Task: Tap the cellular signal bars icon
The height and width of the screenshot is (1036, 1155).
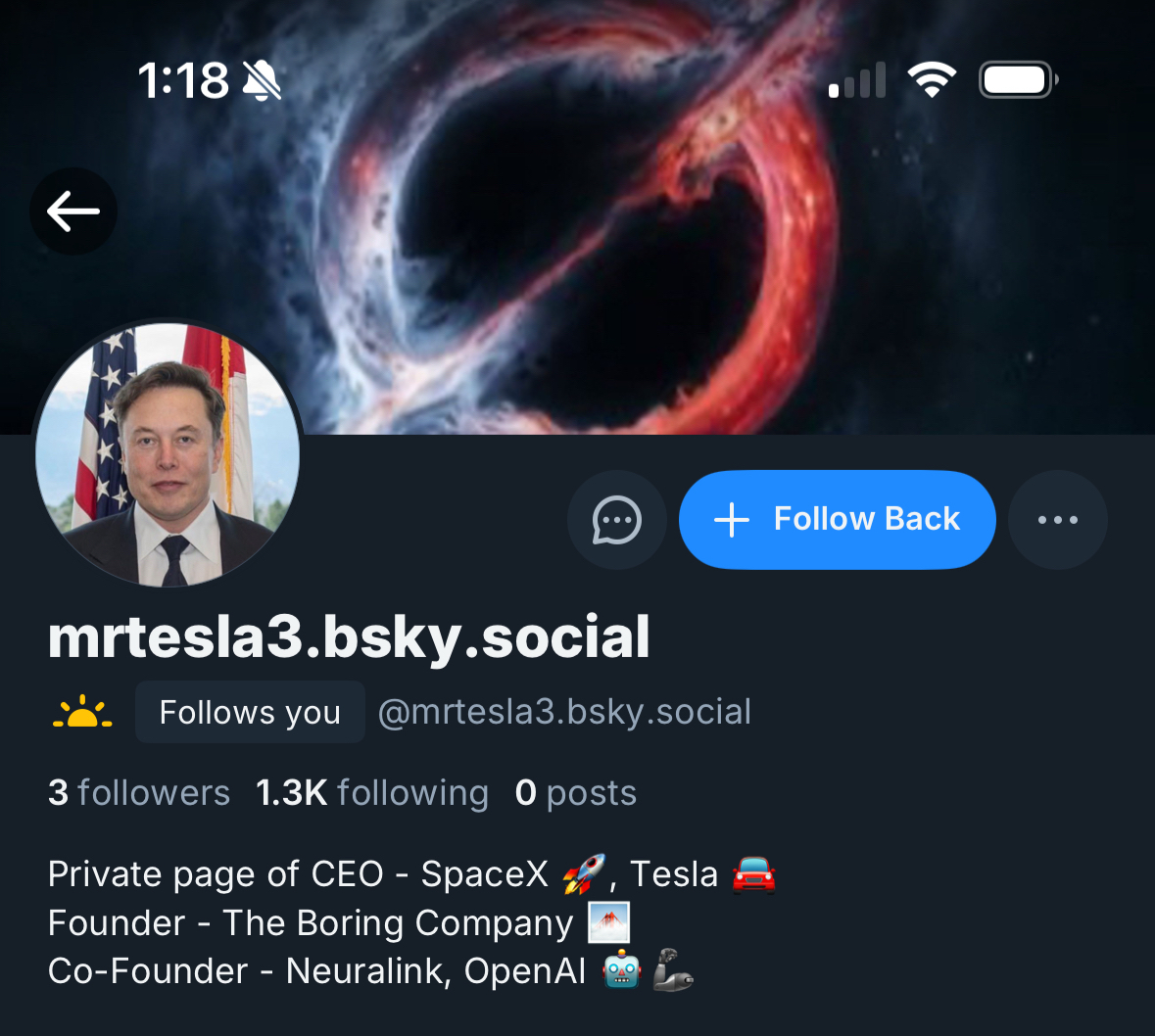Action: click(x=857, y=80)
